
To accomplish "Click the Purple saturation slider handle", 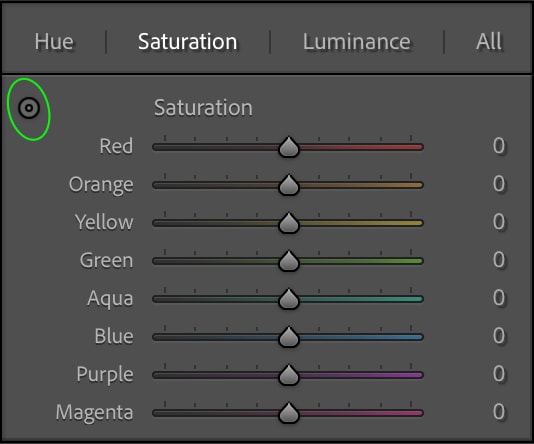I will pyautogui.click(x=289, y=375).
